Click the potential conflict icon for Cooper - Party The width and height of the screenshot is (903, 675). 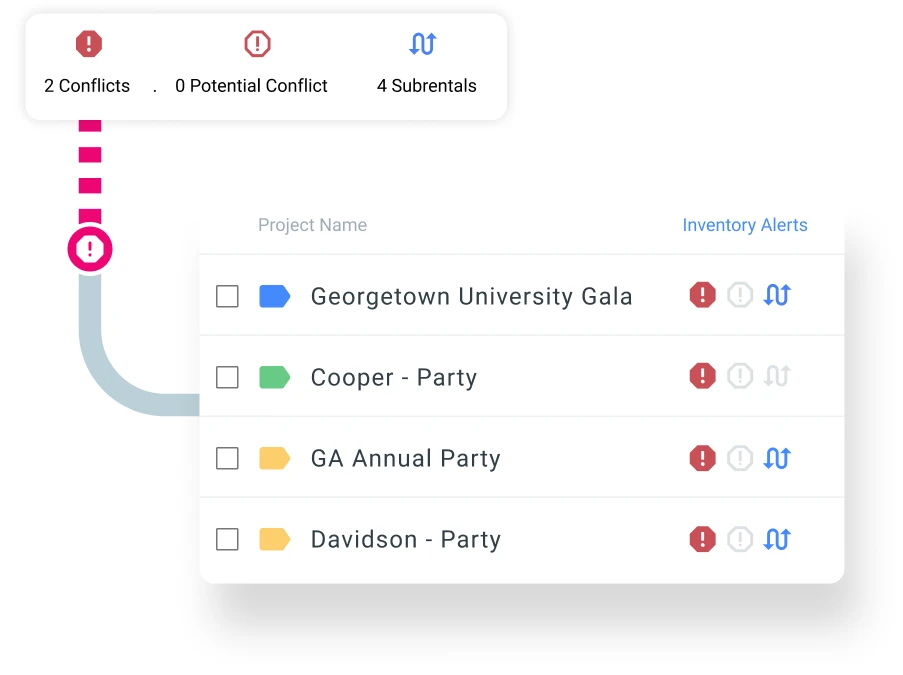tap(740, 376)
